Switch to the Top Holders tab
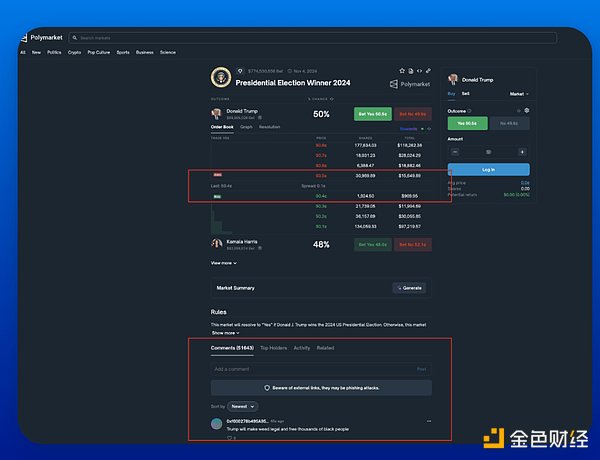The width and height of the screenshot is (600, 460). point(273,348)
